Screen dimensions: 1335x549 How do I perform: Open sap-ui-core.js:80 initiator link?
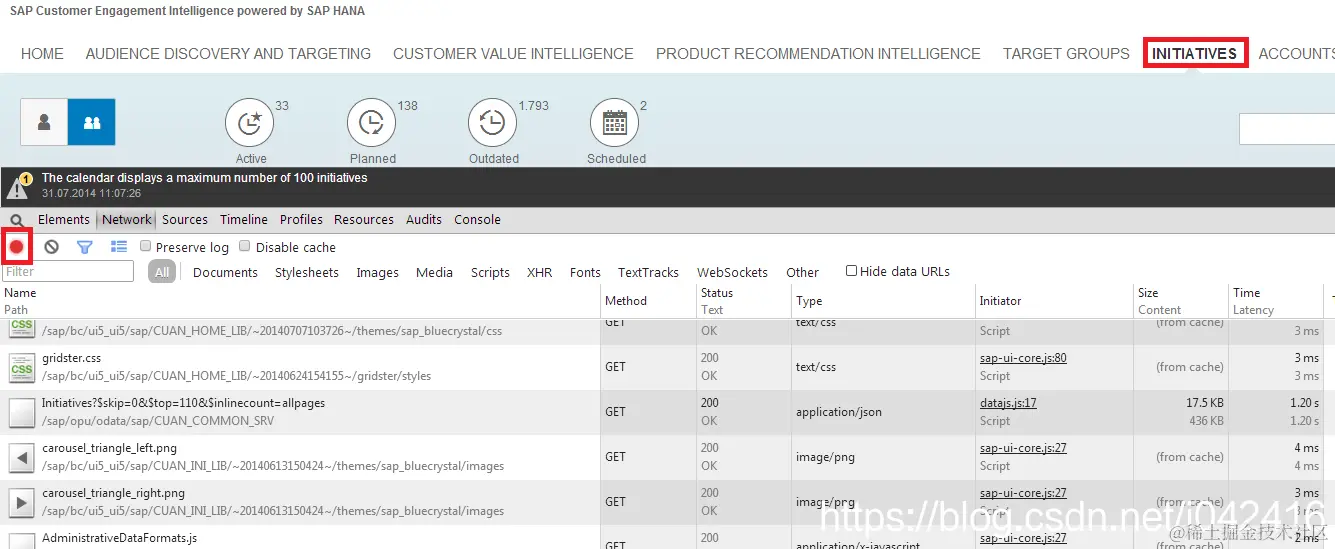[x=1023, y=358]
